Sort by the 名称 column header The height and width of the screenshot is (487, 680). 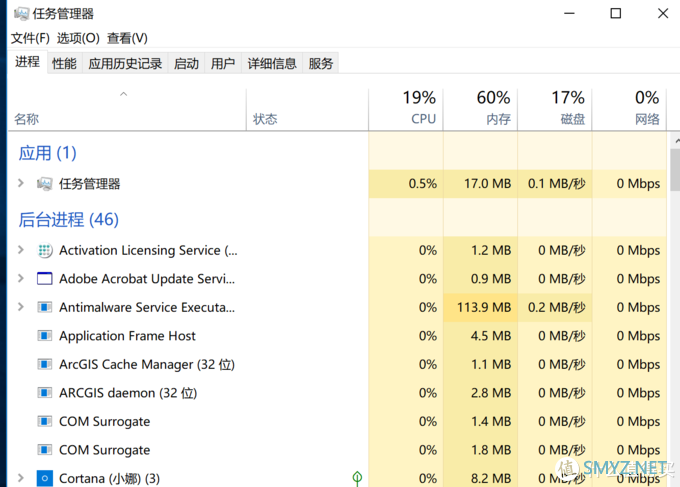click(127, 110)
